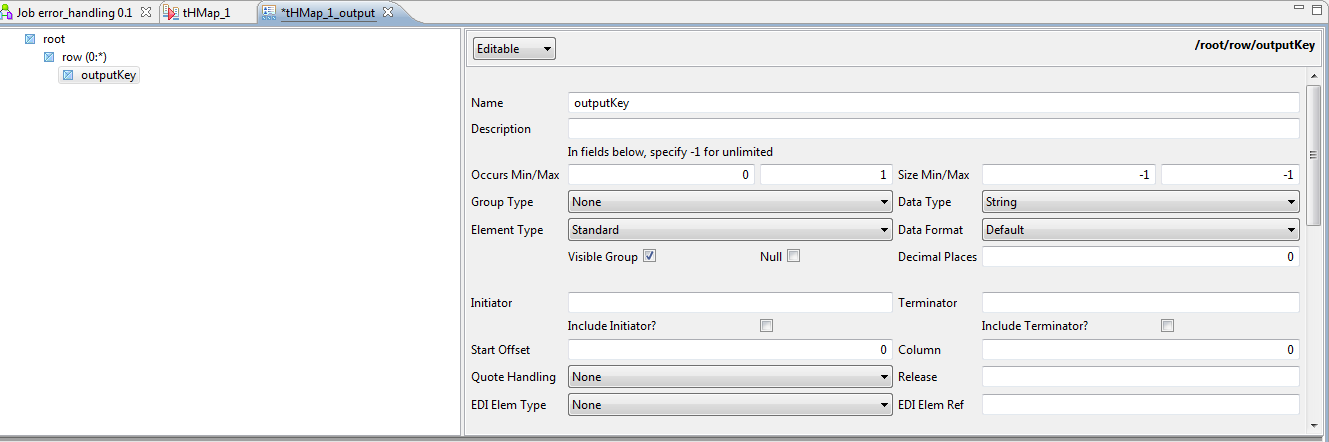Screen dimensions: 1329x442
Task: Enable the Null checkbox
Action: tap(794, 256)
